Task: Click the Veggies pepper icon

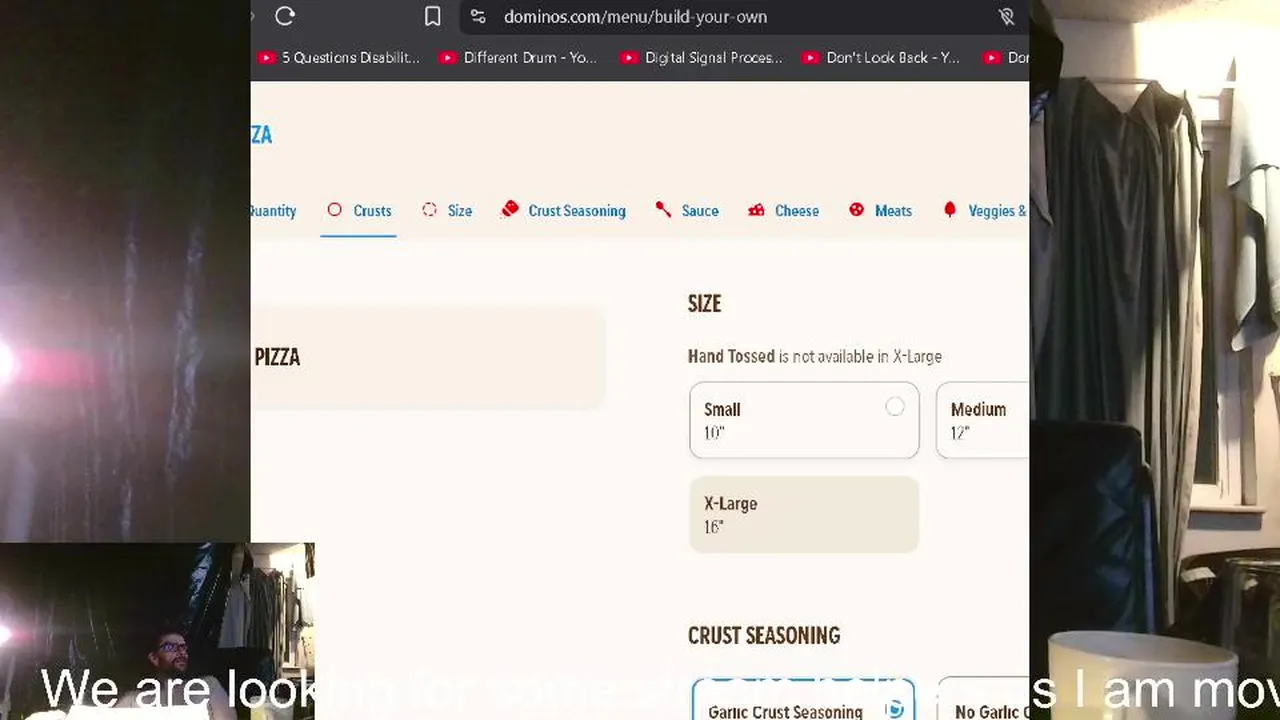Action: click(x=950, y=210)
